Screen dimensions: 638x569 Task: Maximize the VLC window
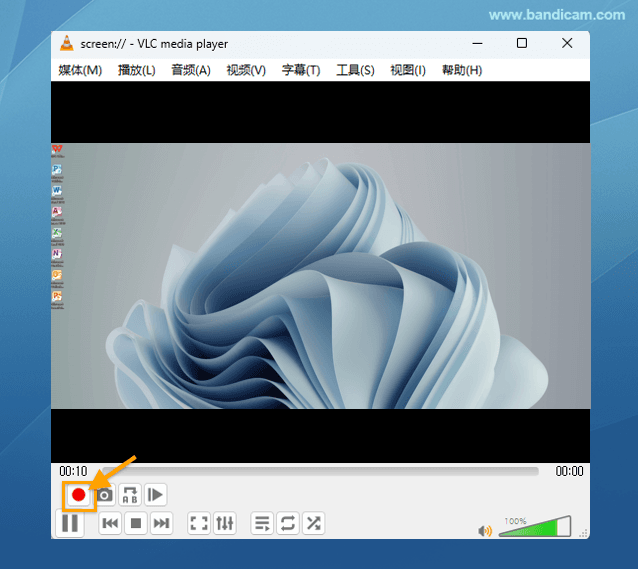[522, 43]
